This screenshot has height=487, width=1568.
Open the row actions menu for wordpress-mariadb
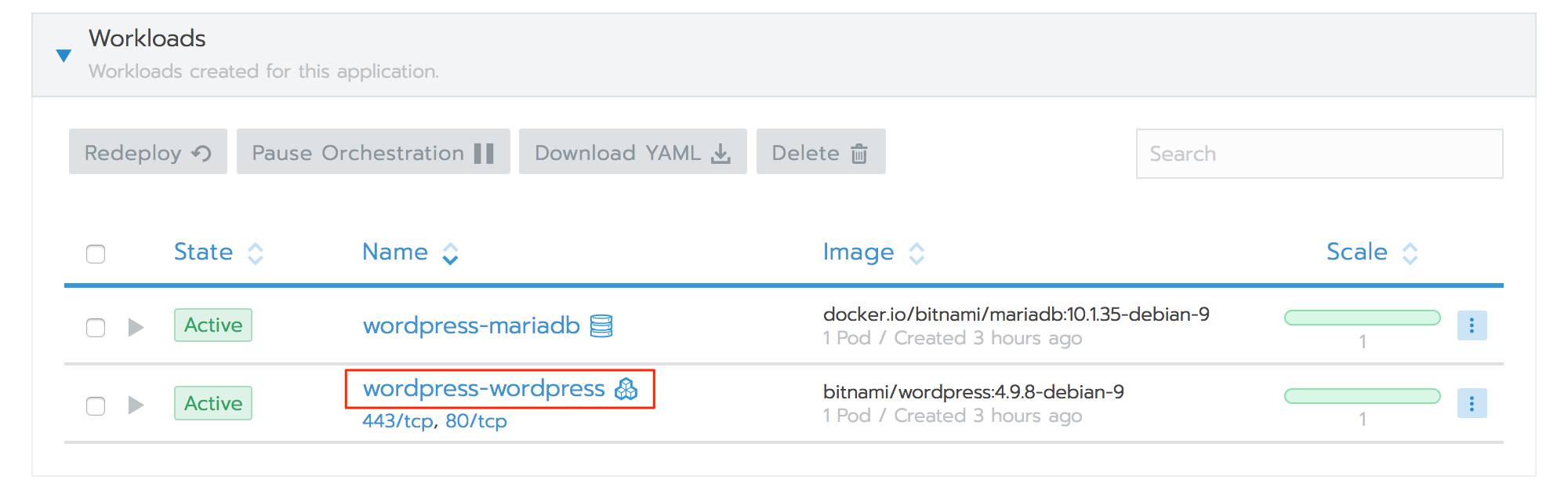pos(1472,325)
